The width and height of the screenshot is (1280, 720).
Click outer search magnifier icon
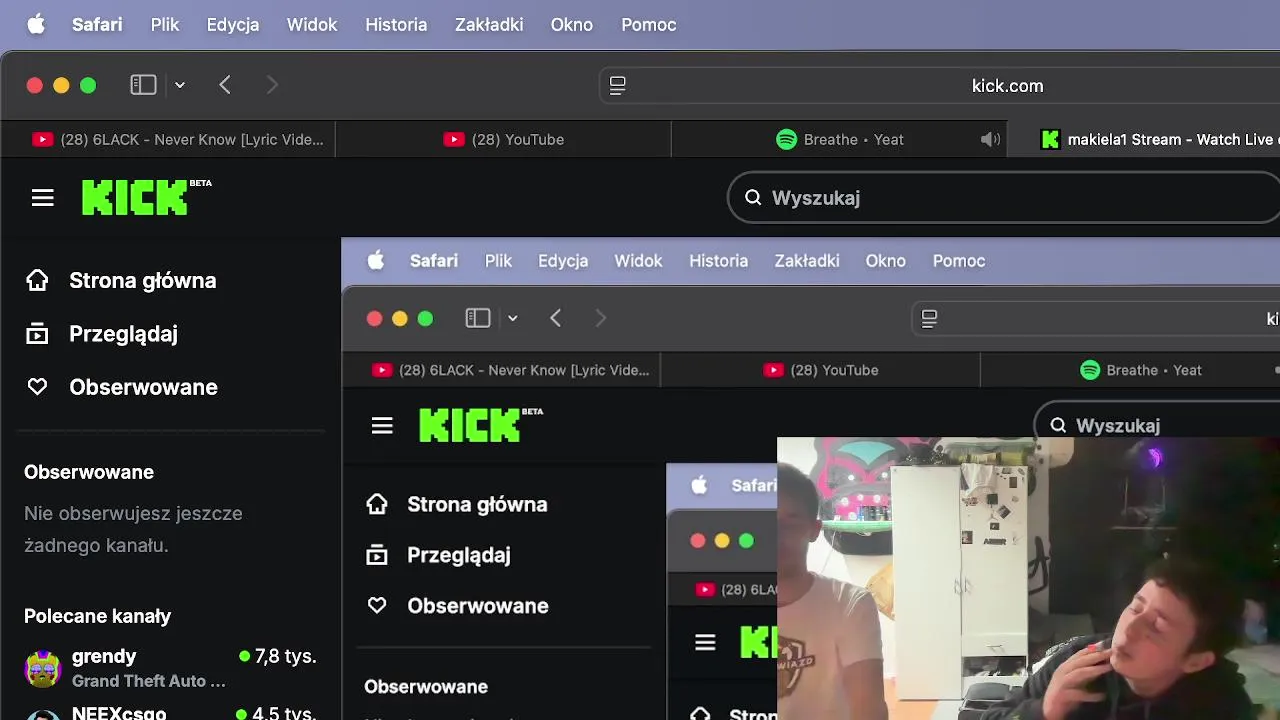(753, 198)
